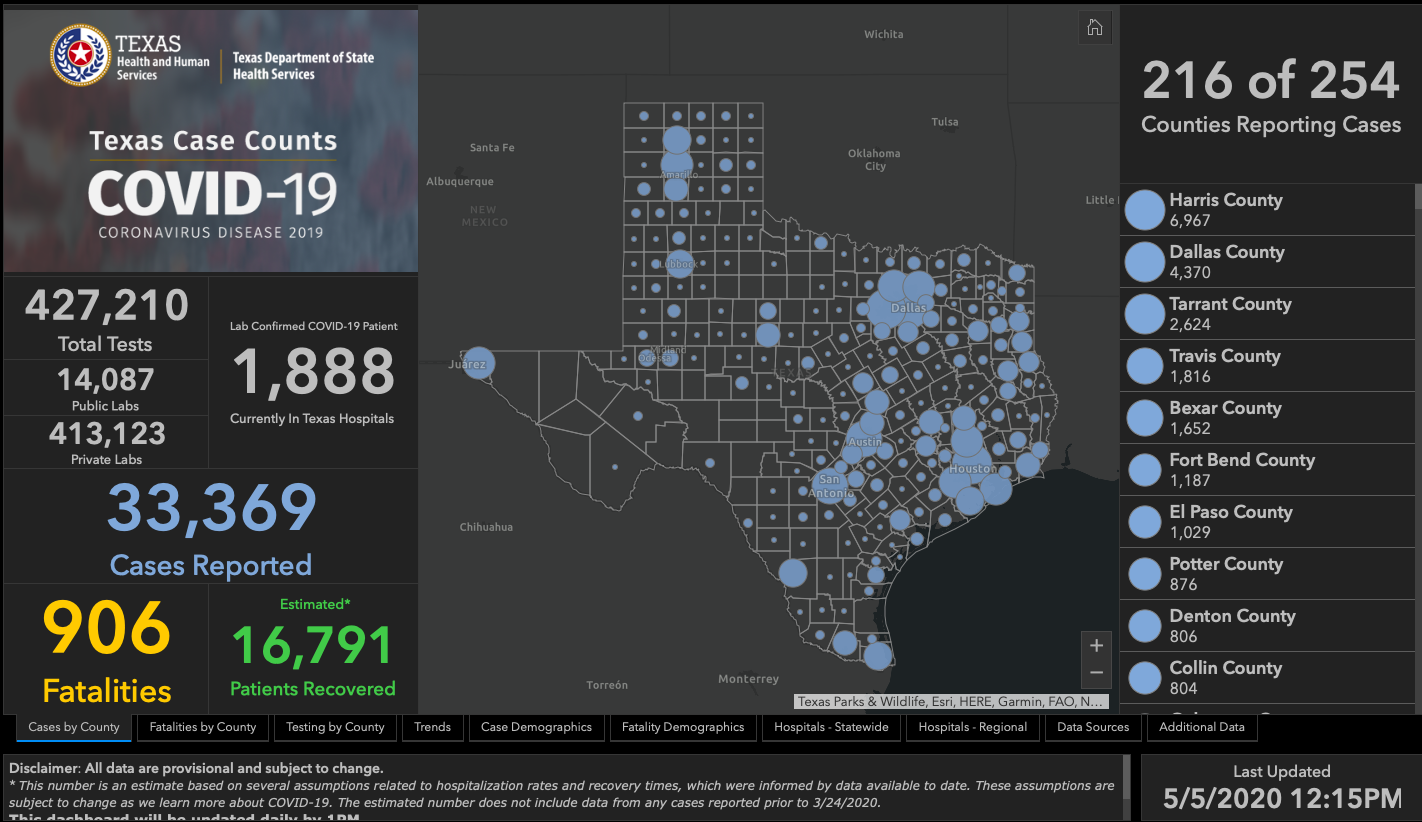This screenshot has width=1422, height=822.
Task: Open the Testing by County tab
Action: pyautogui.click(x=335, y=727)
